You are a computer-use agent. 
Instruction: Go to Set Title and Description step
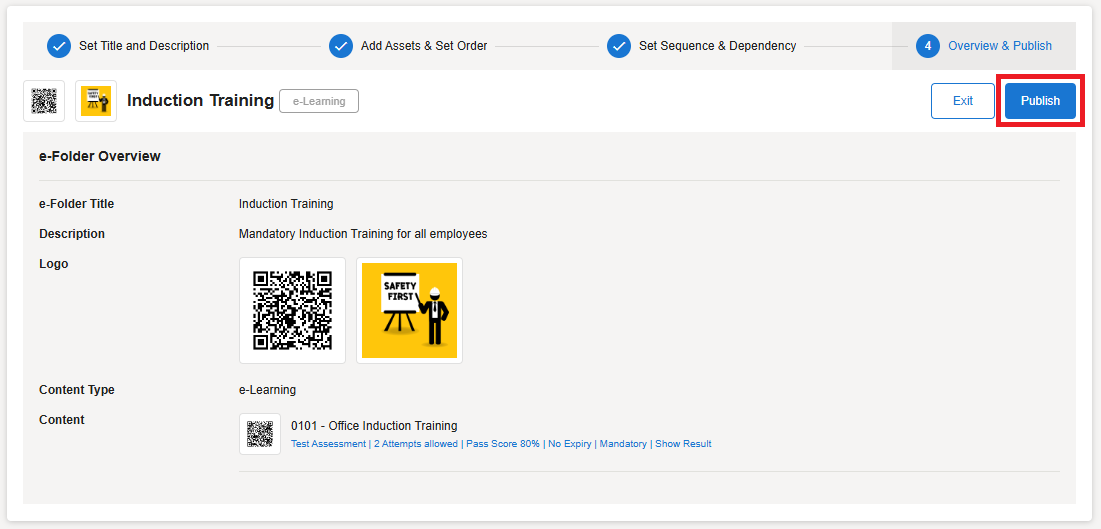pyautogui.click(x=144, y=46)
